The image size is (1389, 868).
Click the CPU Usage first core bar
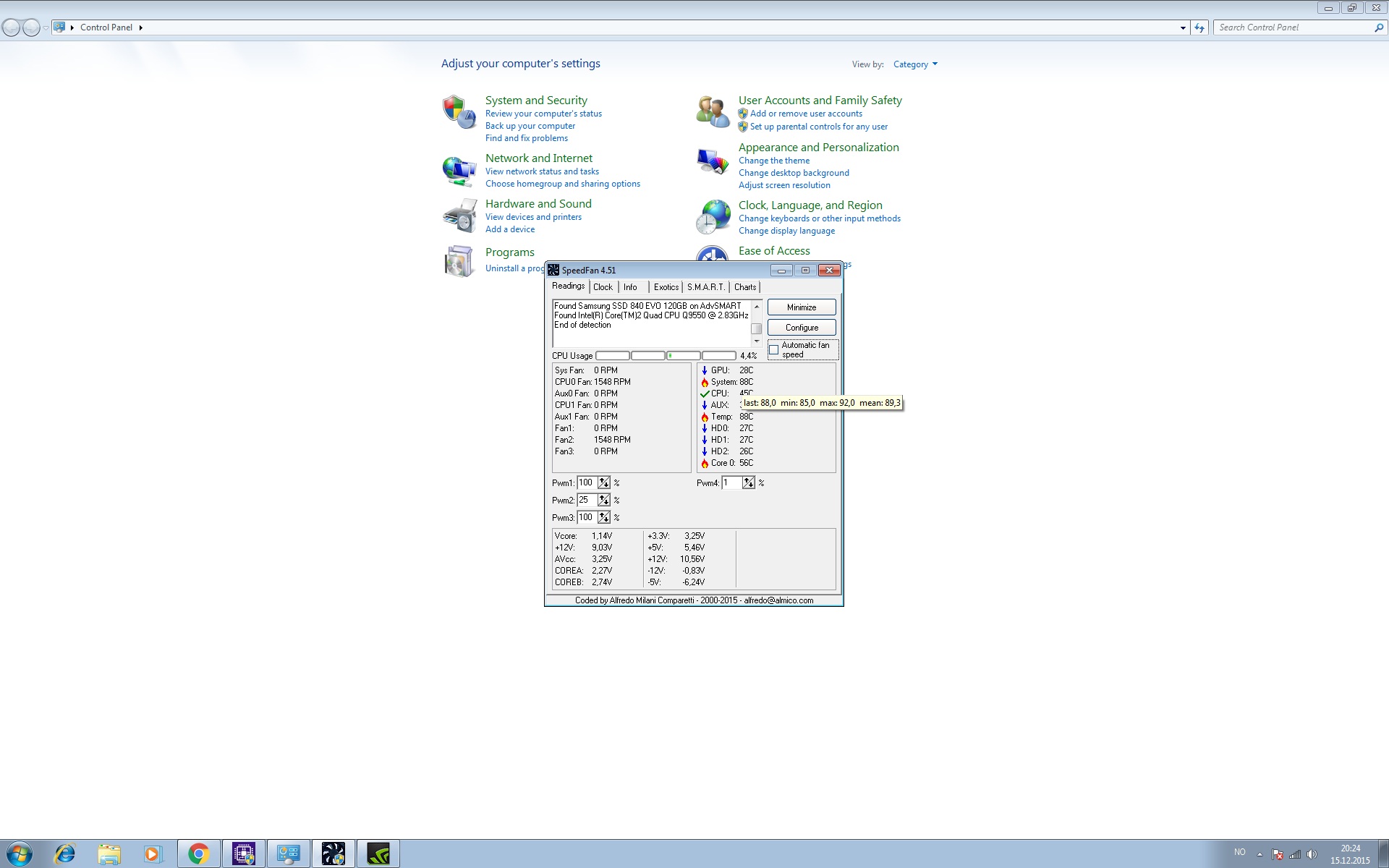(612, 356)
